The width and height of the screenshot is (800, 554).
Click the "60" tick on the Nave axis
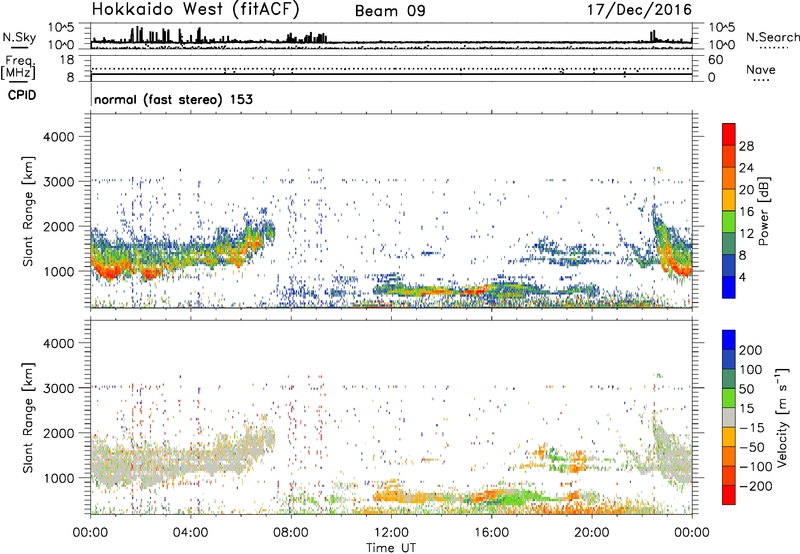(715, 60)
